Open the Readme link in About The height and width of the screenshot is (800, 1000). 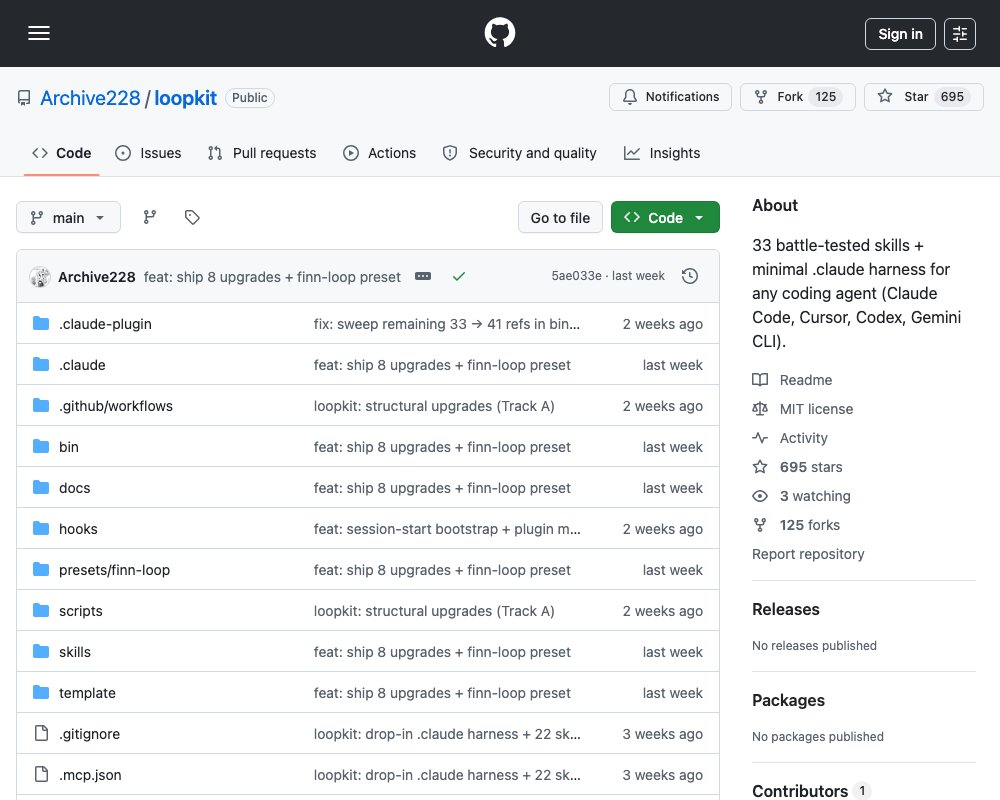792,380
